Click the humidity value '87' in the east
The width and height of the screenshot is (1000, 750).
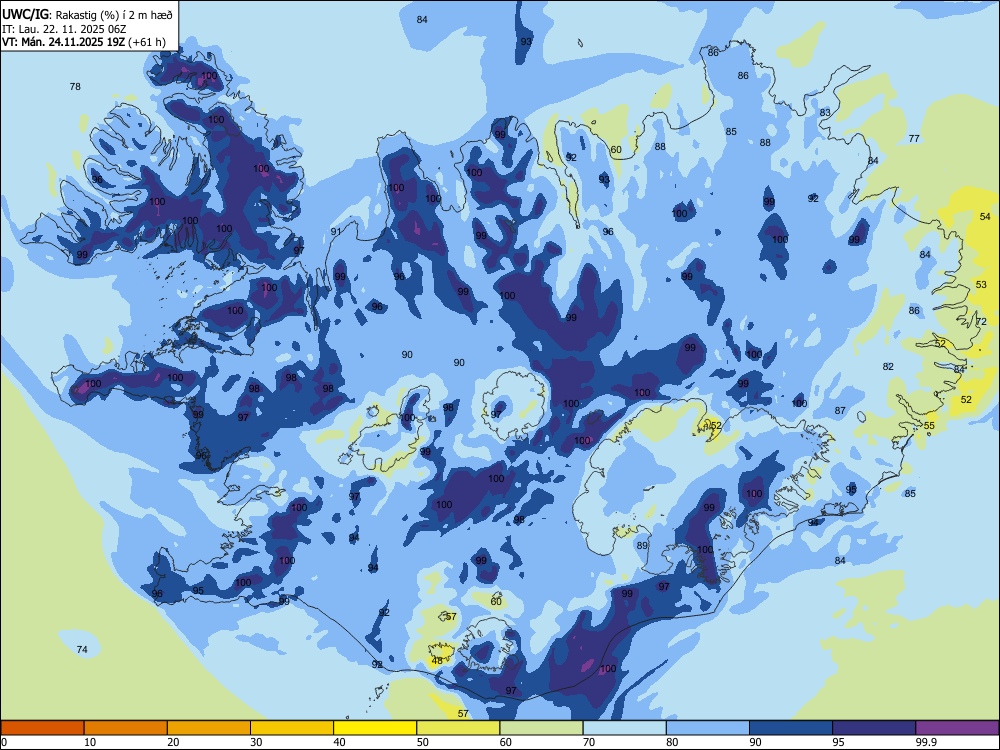[x=840, y=411]
